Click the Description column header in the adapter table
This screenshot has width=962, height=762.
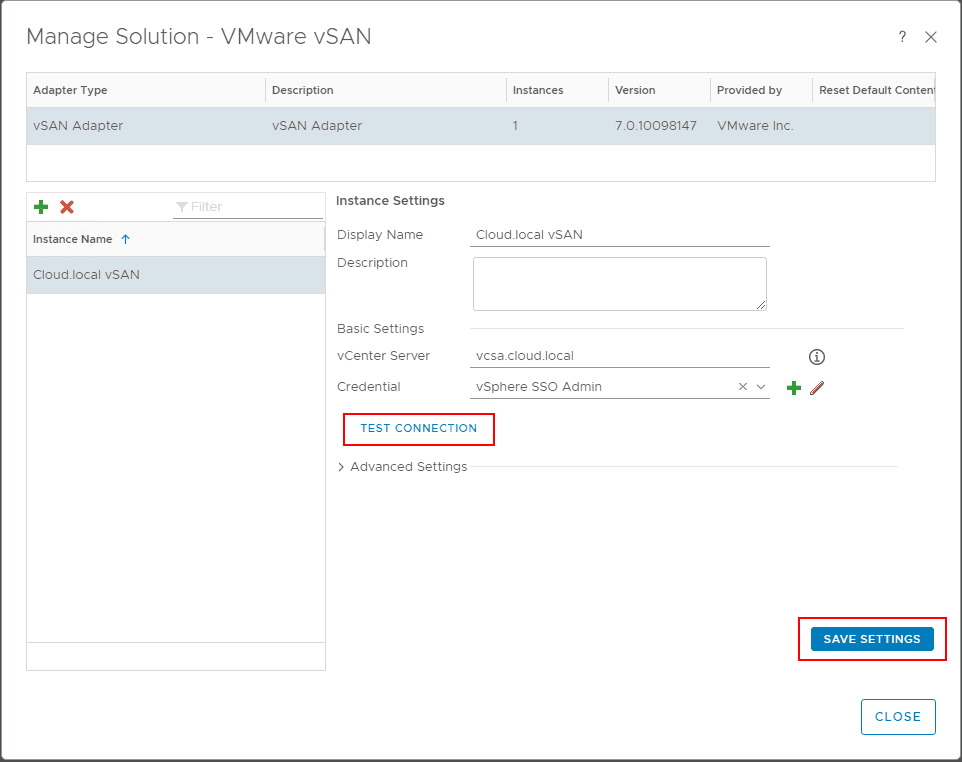[x=386, y=90]
